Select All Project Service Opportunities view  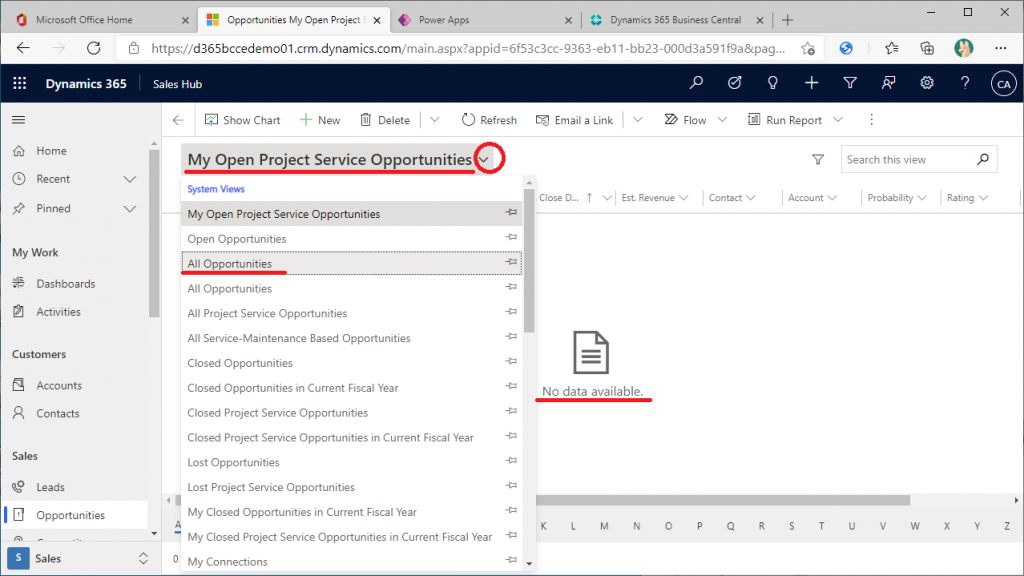pos(267,313)
